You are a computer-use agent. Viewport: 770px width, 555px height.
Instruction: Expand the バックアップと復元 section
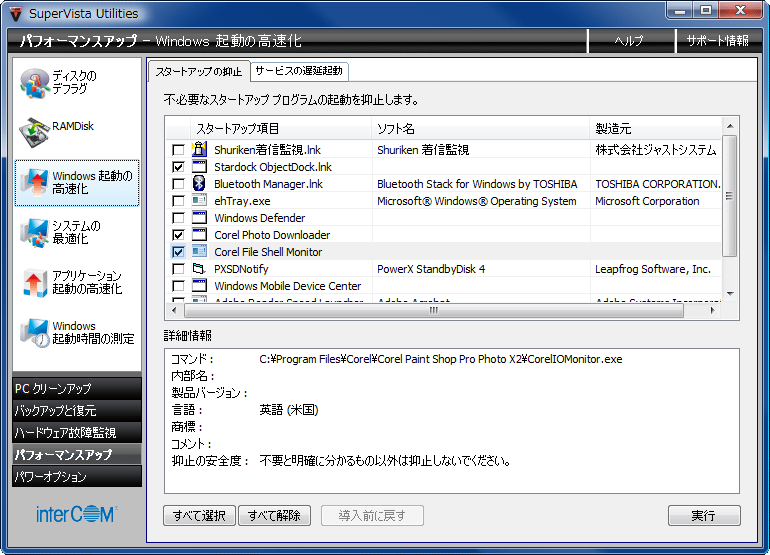coord(77,411)
